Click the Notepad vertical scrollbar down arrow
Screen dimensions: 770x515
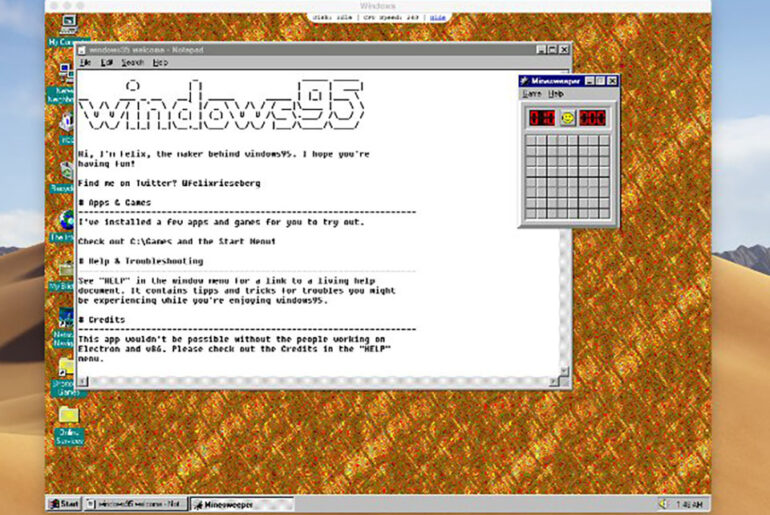click(564, 370)
